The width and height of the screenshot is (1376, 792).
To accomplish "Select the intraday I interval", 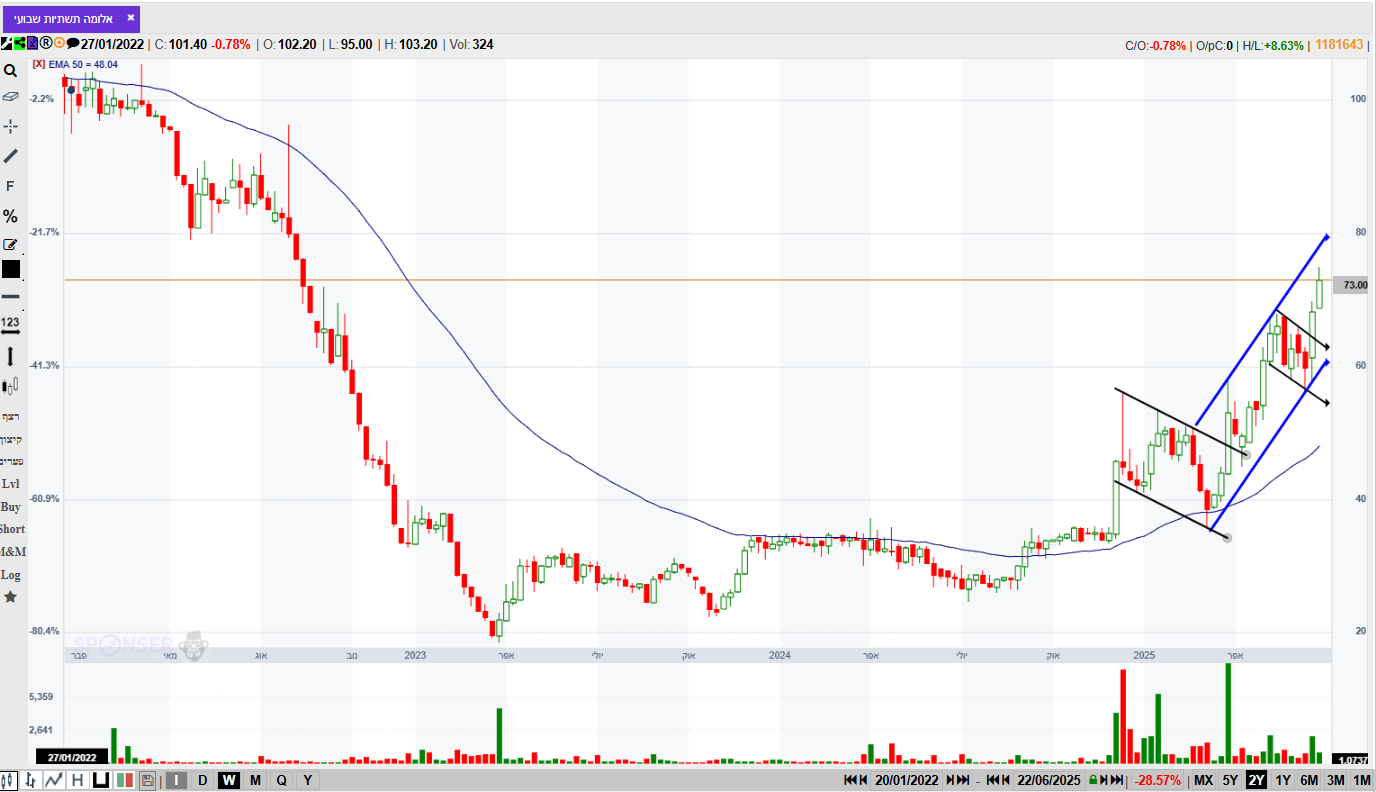I will 176,780.
